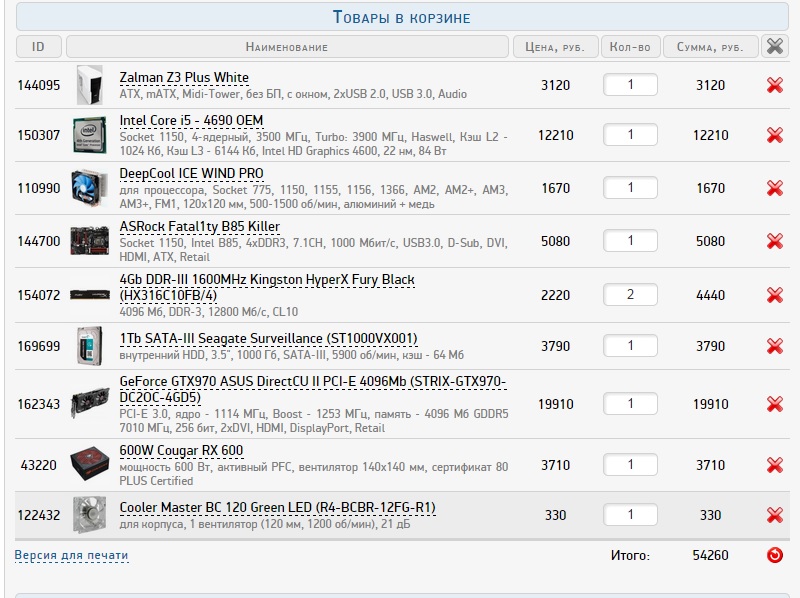Open Zalman Z3 Plus White product link

coord(184,78)
